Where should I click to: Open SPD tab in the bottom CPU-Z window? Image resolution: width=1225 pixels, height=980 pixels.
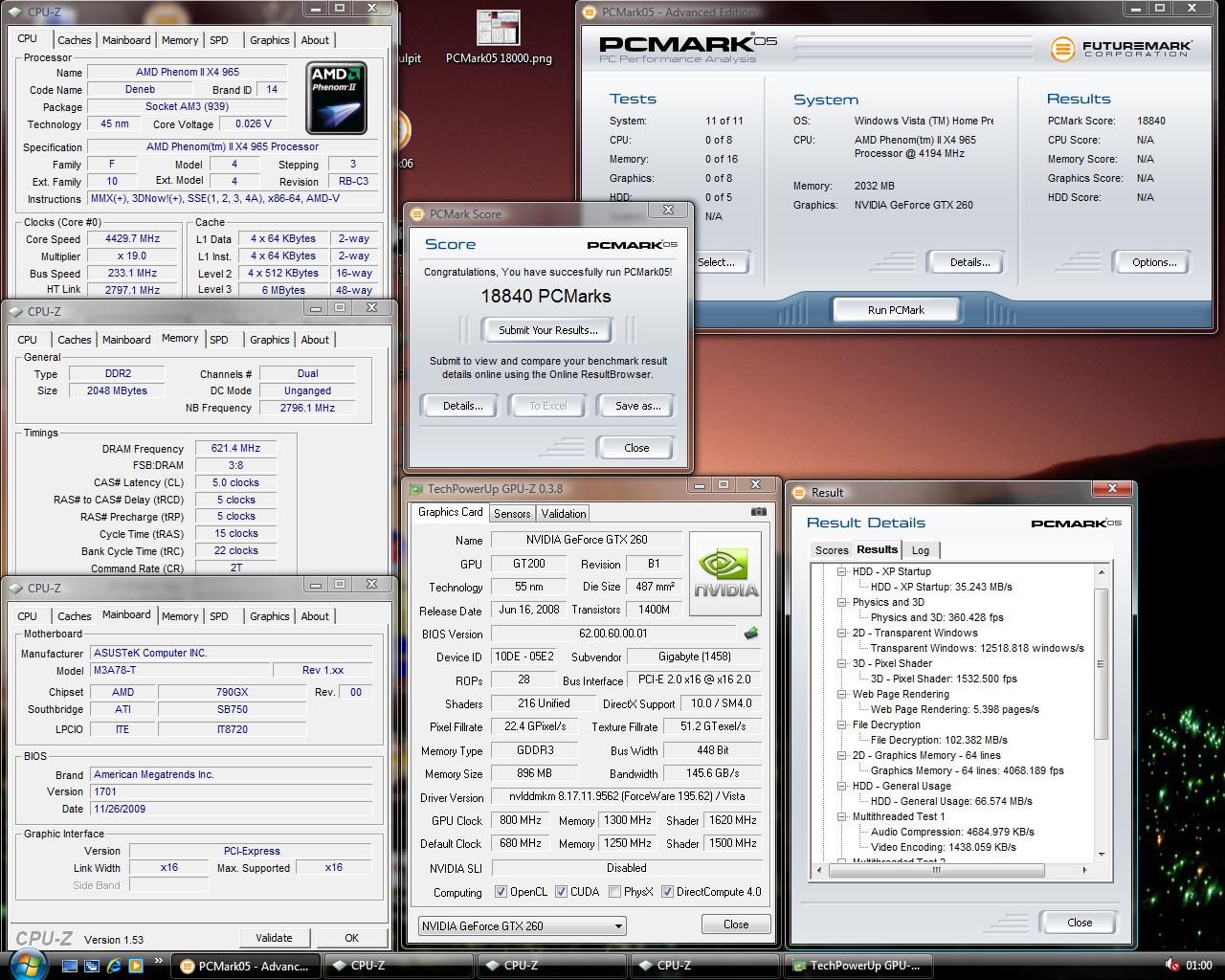(219, 616)
